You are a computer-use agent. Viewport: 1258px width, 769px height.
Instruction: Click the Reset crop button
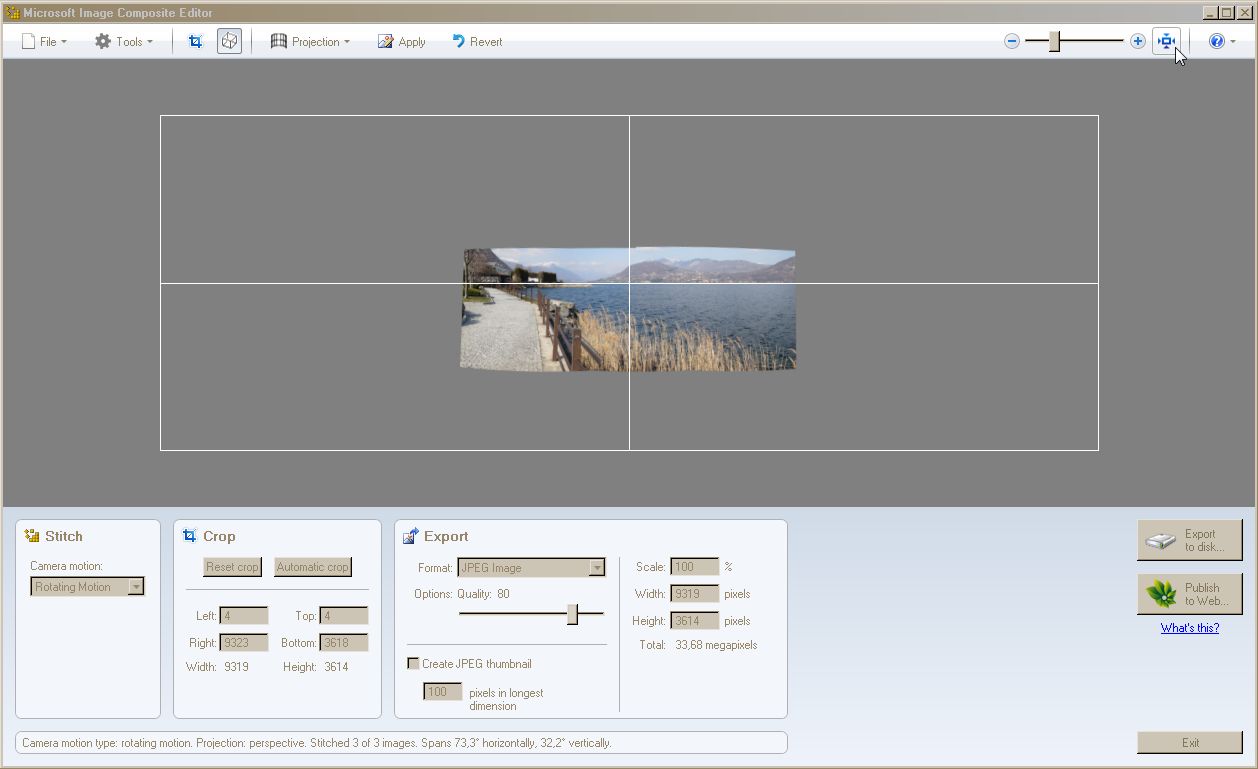(x=232, y=567)
